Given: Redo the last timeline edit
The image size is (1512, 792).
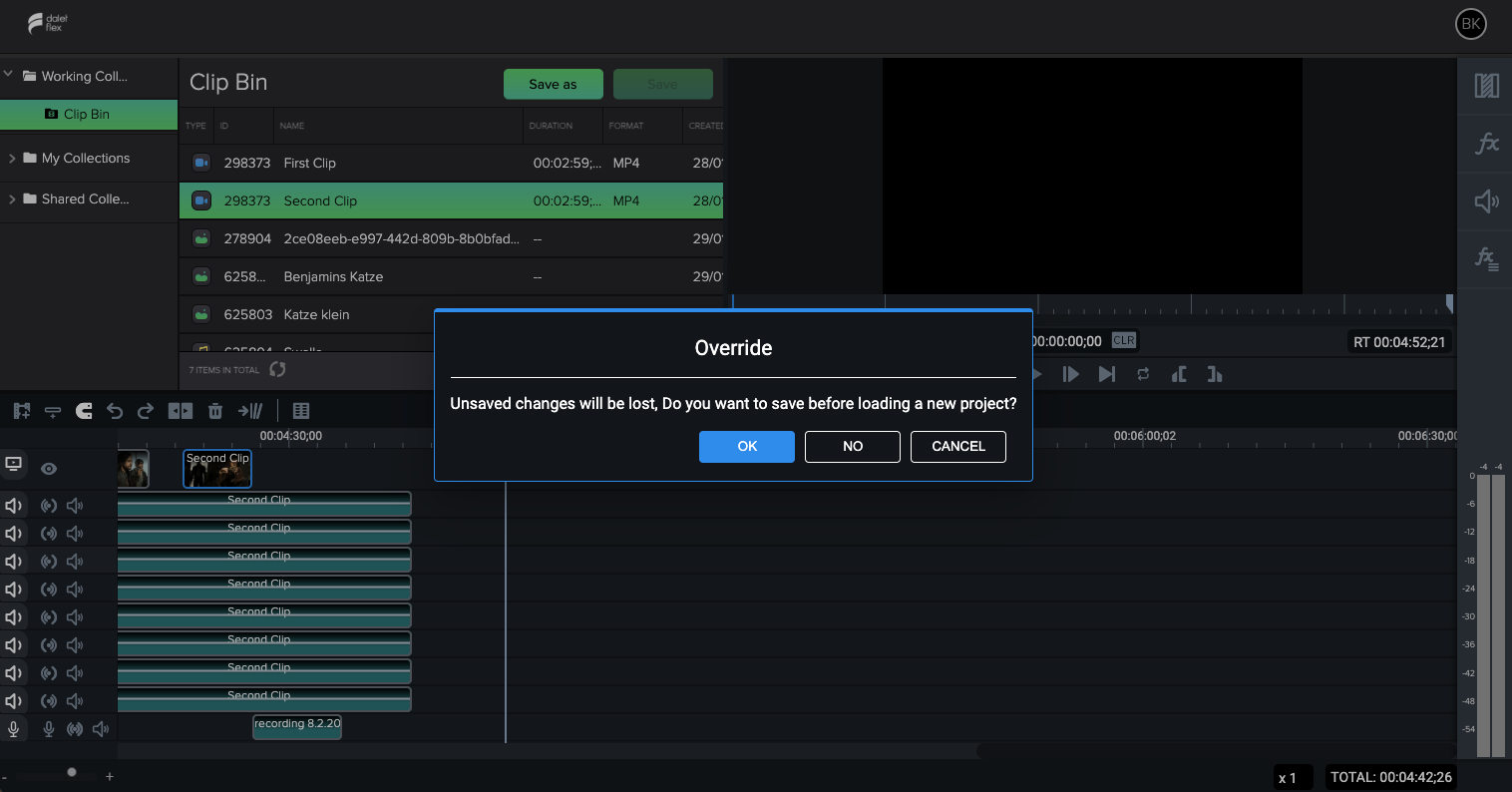Looking at the screenshot, I should tap(146, 410).
